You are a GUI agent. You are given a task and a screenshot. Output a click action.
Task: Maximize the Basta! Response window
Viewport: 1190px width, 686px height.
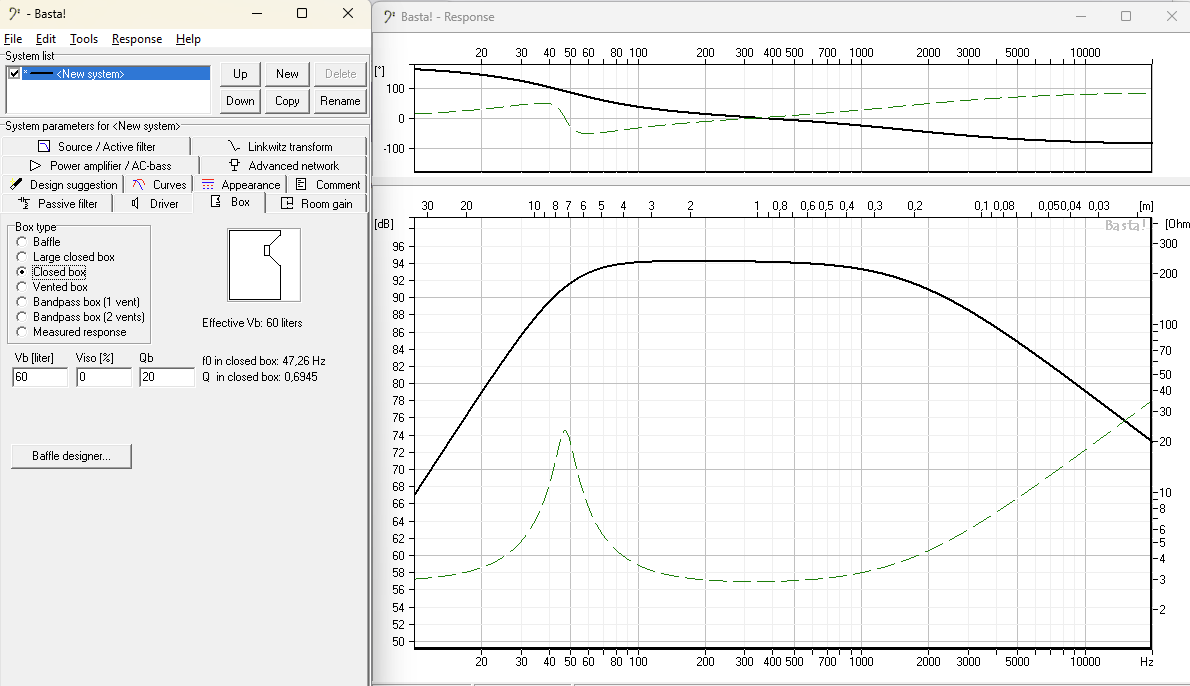(x=1125, y=16)
